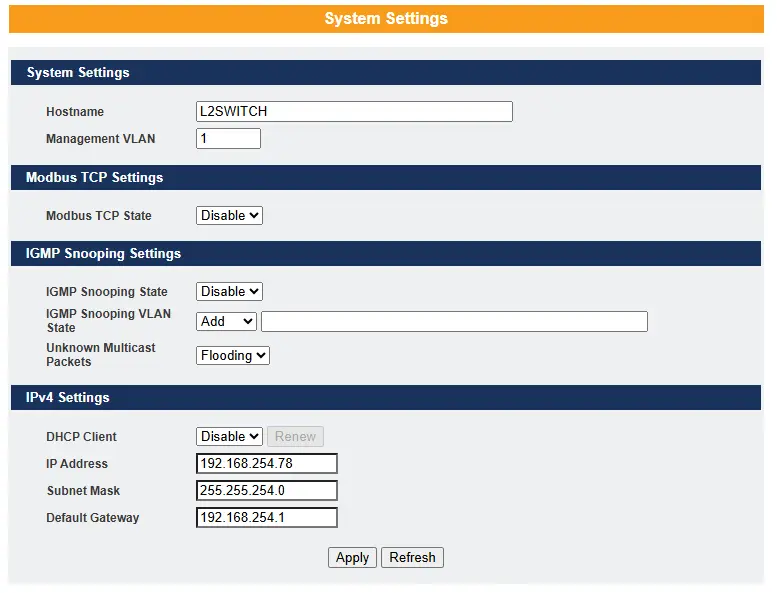Click the DHCP Client label
The width and height of the screenshot is (777, 593).
pyautogui.click(x=81, y=437)
